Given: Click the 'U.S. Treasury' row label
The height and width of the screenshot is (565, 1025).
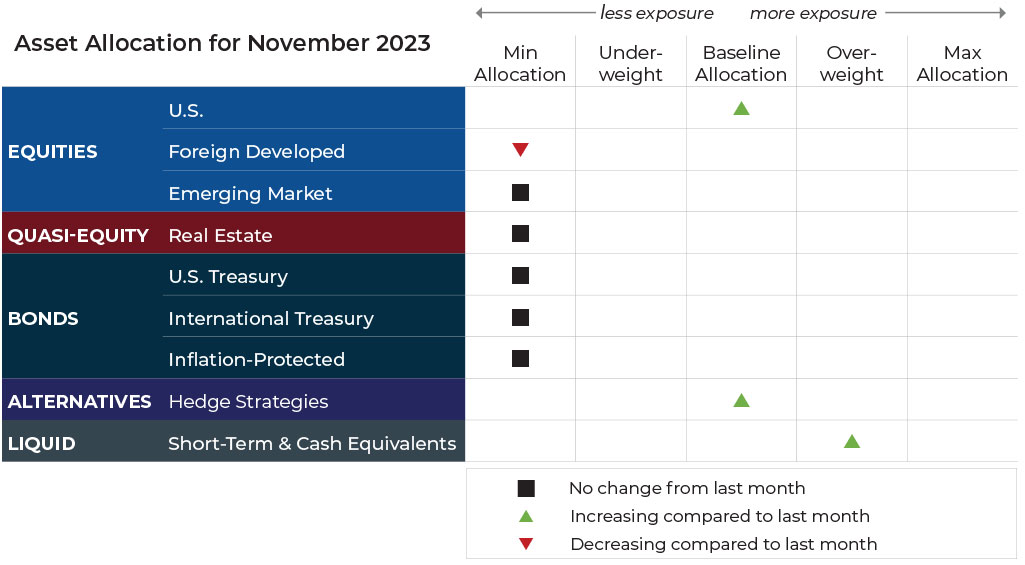Looking at the screenshot, I should (228, 277).
